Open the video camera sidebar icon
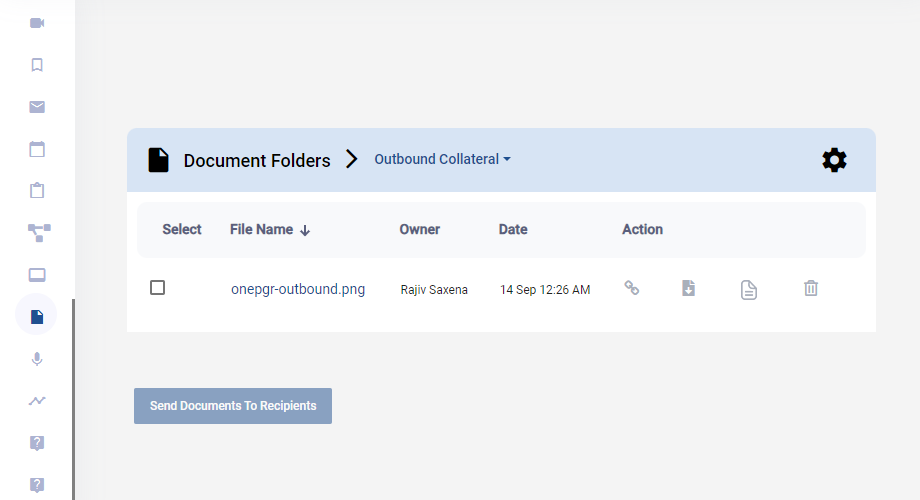 (37, 23)
